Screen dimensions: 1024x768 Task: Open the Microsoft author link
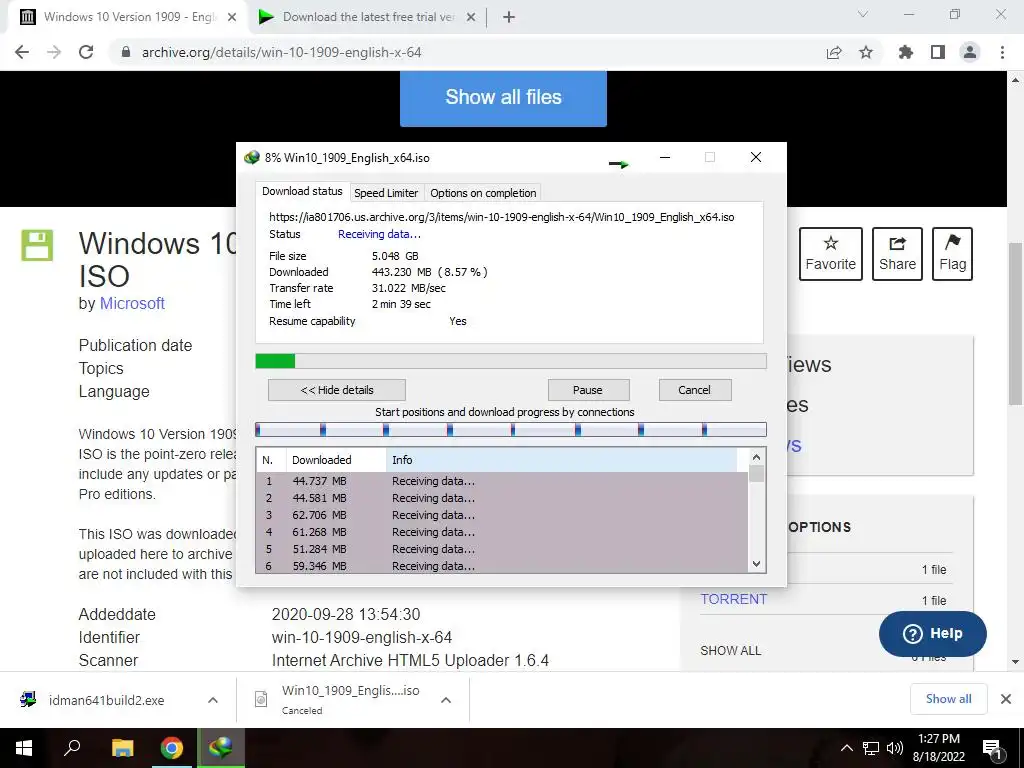click(x=132, y=304)
